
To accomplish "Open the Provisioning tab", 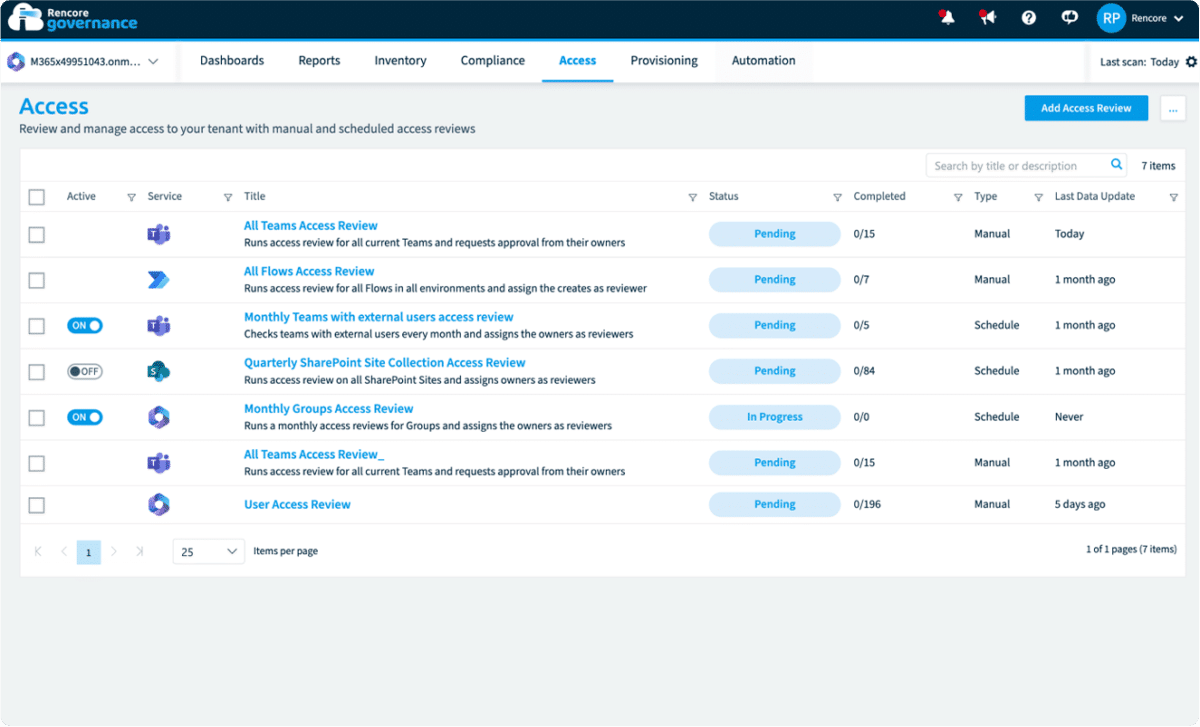I will 663,60.
